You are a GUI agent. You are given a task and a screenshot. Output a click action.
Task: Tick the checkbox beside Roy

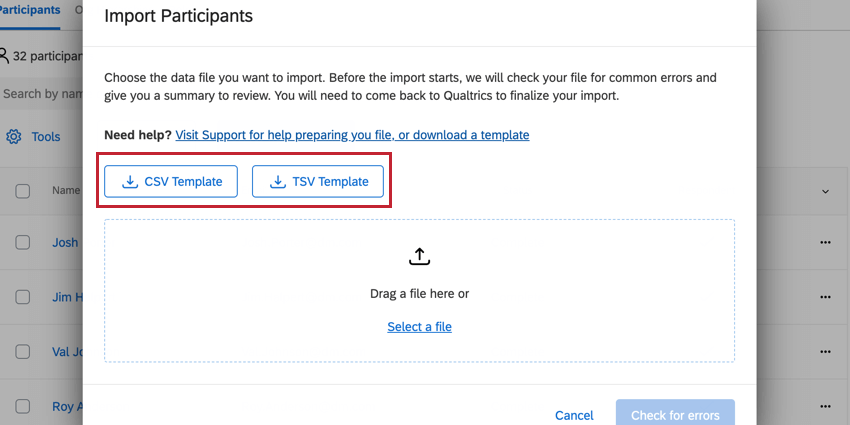(23, 407)
